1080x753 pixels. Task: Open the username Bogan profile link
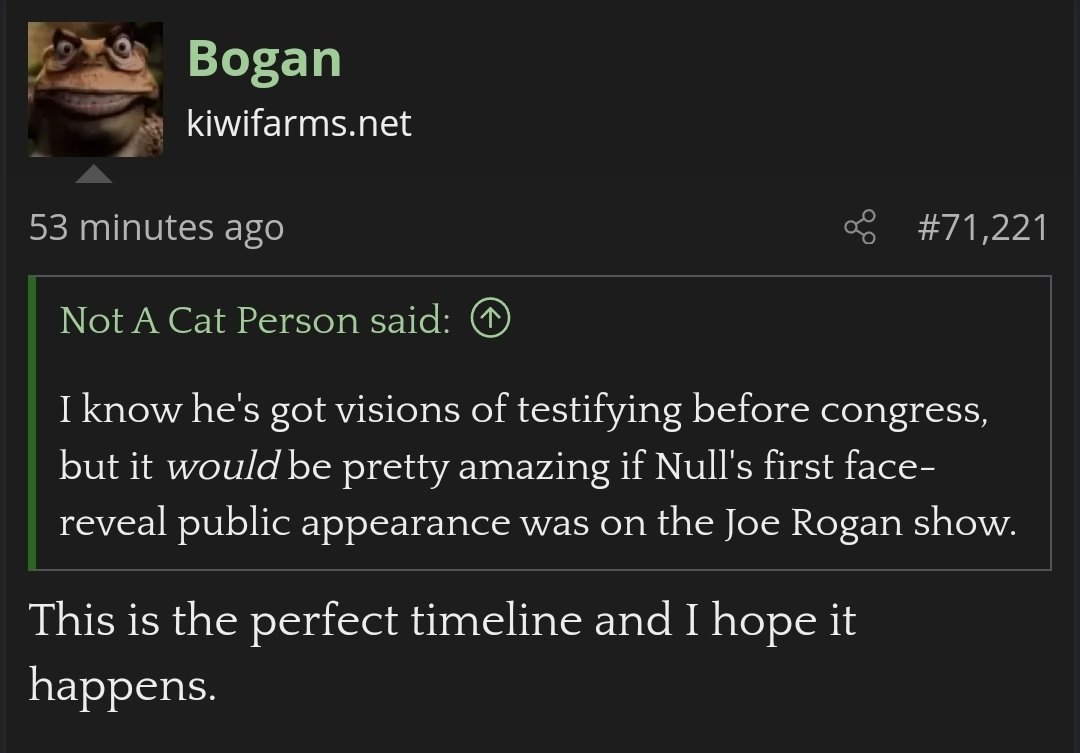[x=264, y=59]
